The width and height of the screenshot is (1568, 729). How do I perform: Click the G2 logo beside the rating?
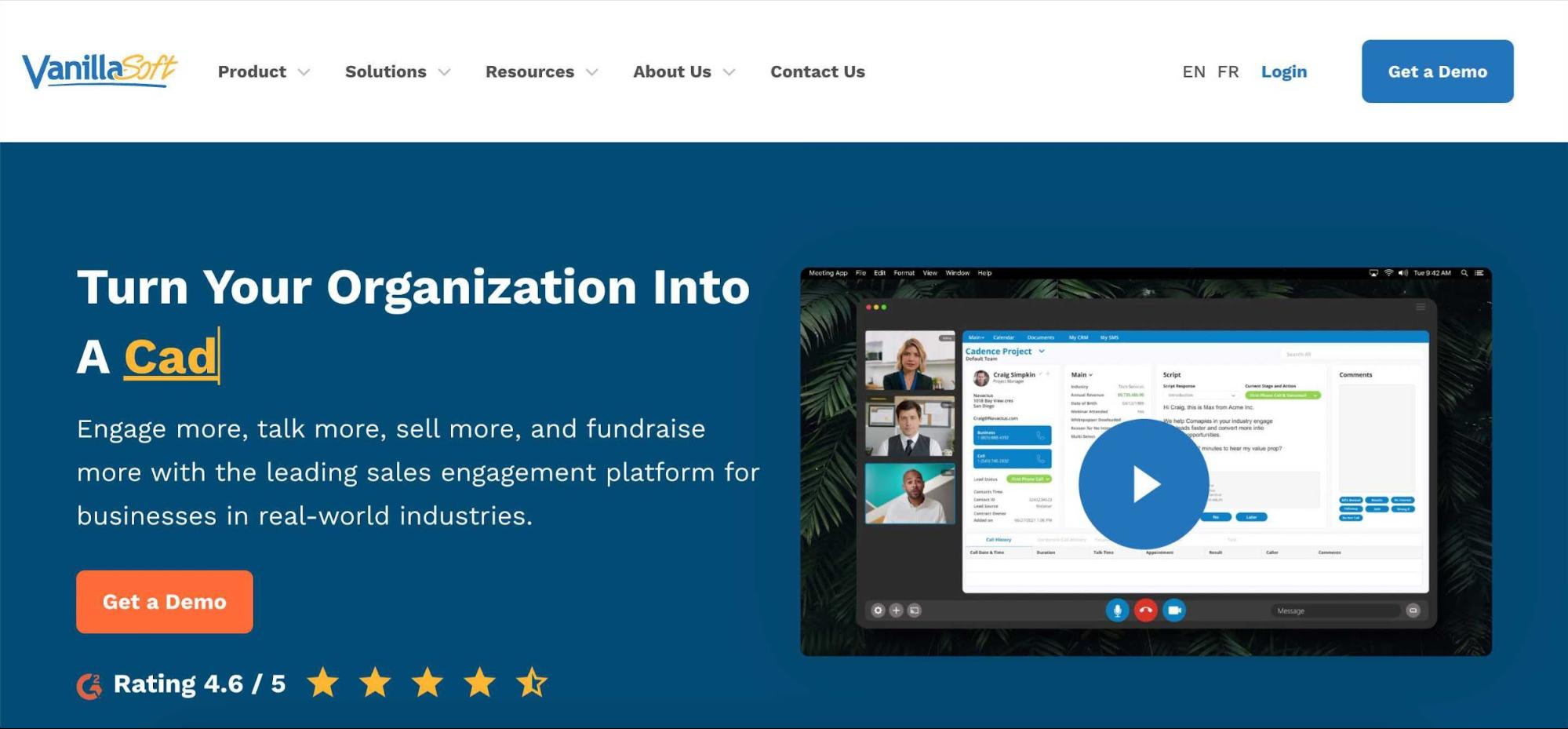[89, 683]
